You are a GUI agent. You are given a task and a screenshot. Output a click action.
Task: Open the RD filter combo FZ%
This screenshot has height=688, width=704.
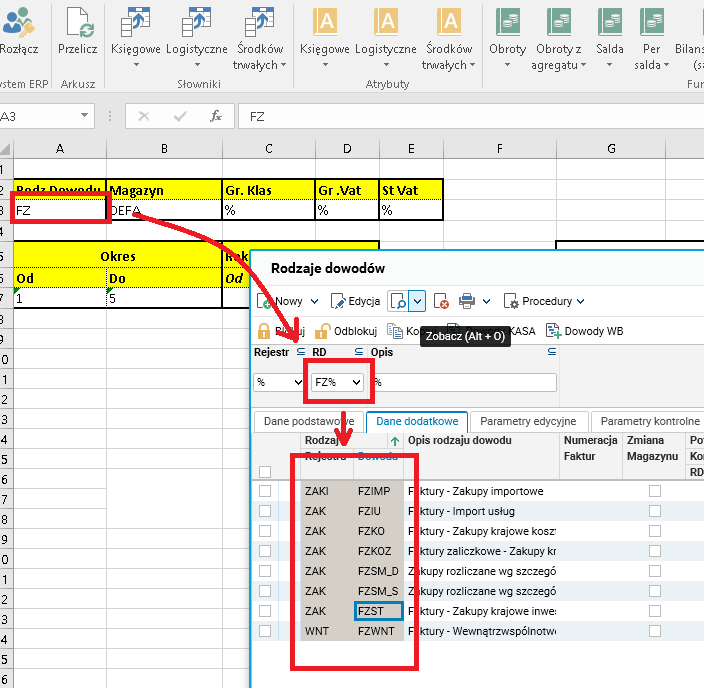click(338, 382)
